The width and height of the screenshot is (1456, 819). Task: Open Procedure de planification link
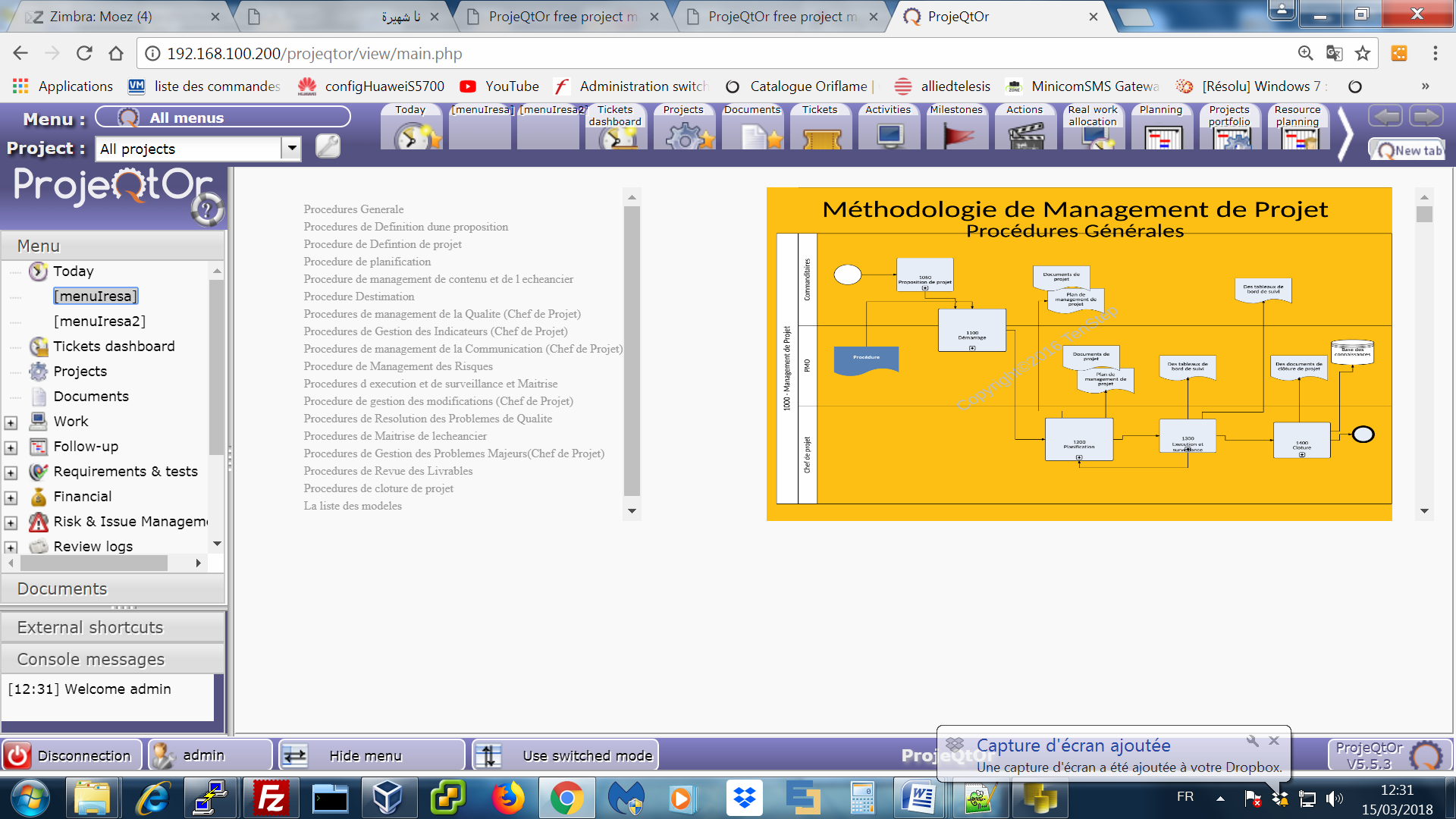(x=367, y=262)
